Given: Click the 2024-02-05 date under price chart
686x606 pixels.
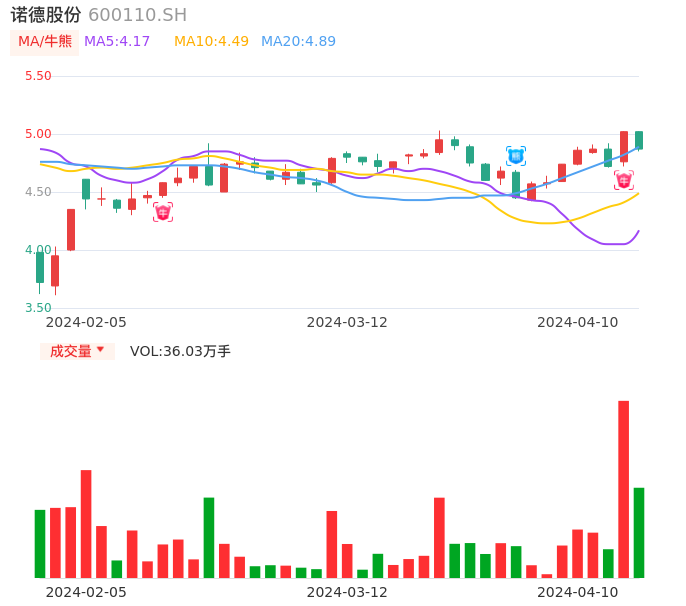Looking at the screenshot, I should [87, 322].
